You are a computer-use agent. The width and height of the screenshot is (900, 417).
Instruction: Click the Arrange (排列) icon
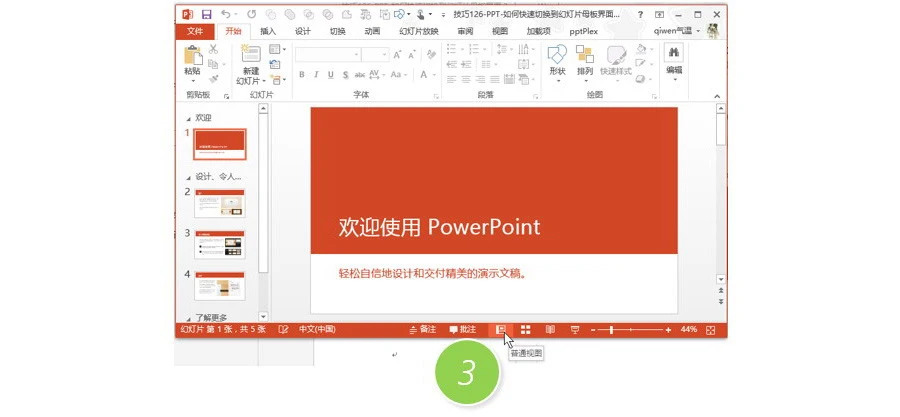(585, 55)
